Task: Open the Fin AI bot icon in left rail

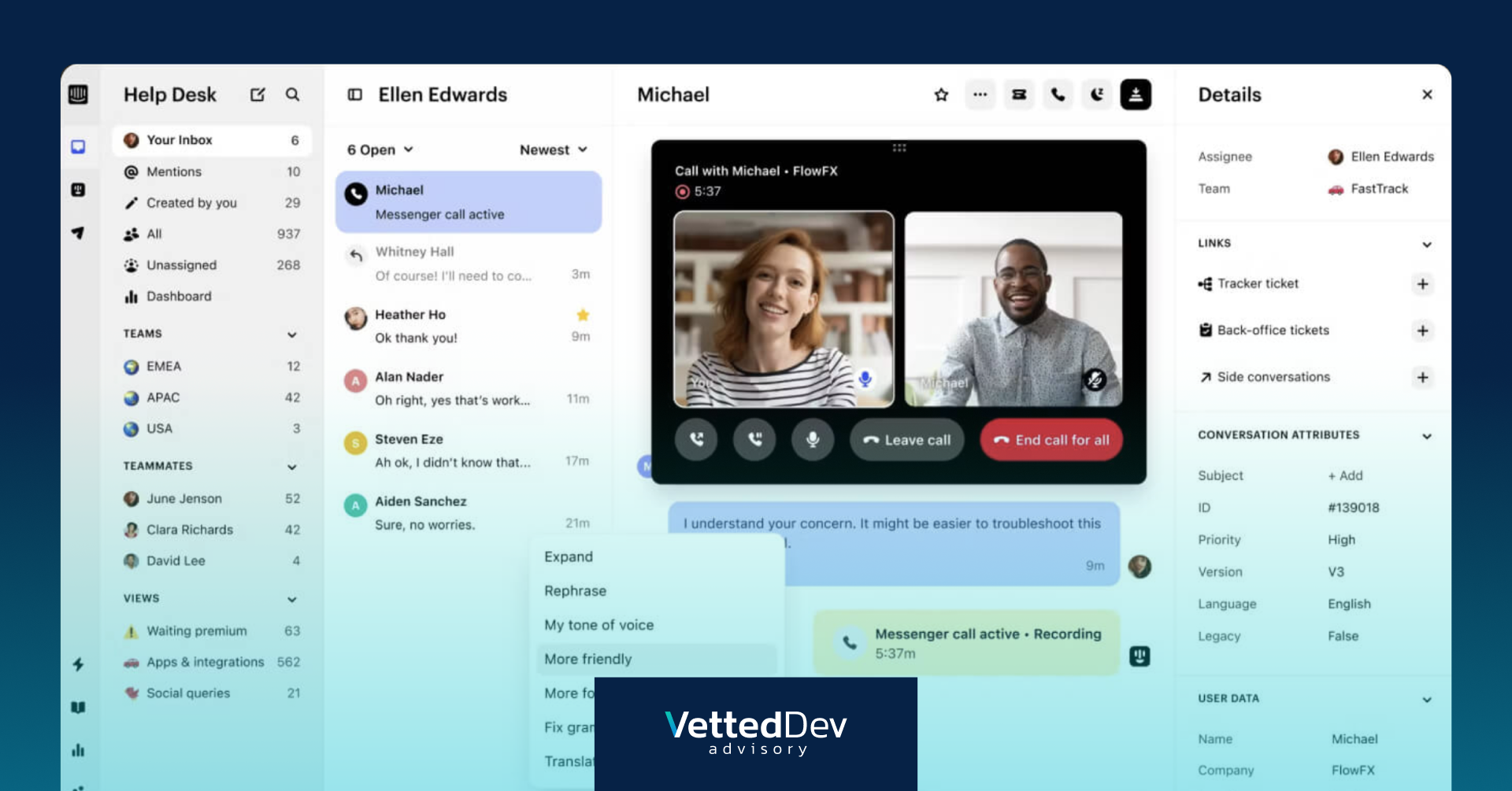Action: [78, 190]
